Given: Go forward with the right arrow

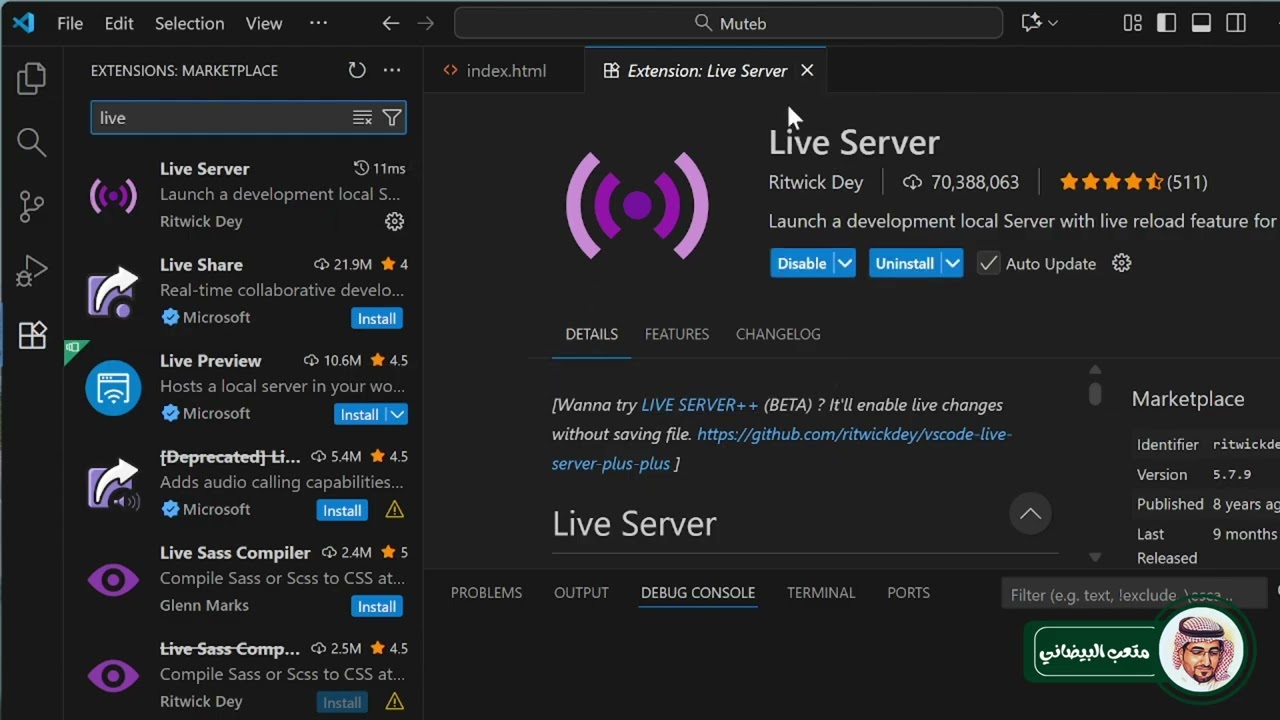Looking at the screenshot, I should pos(426,23).
